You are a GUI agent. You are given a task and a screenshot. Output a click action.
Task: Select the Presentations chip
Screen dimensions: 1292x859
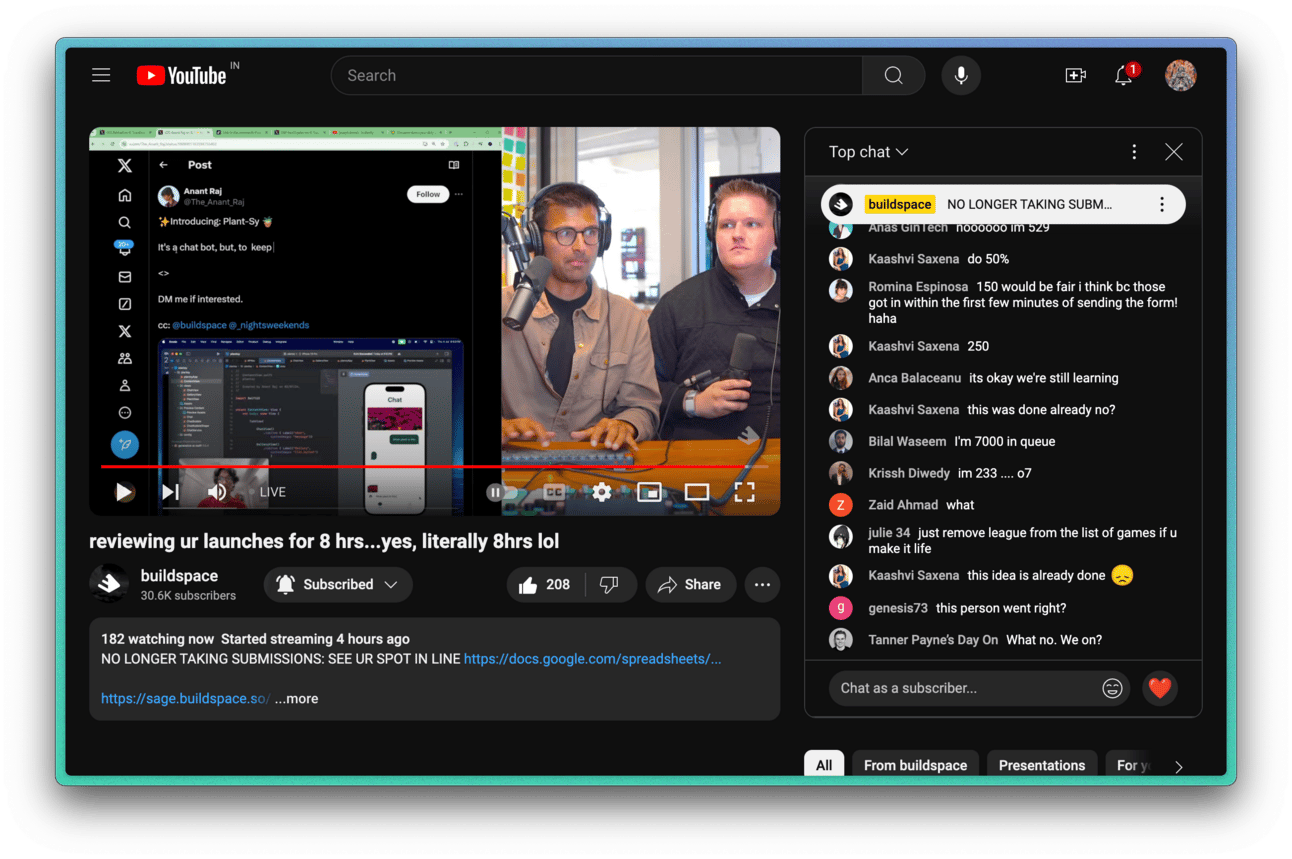tap(1041, 765)
